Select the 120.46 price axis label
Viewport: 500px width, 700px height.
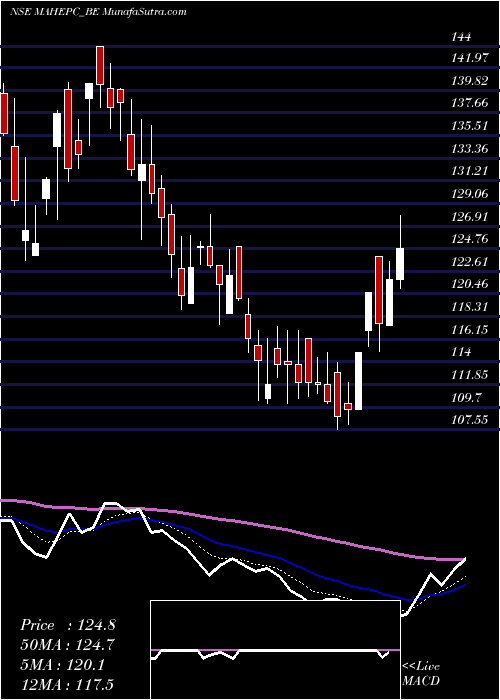point(471,284)
